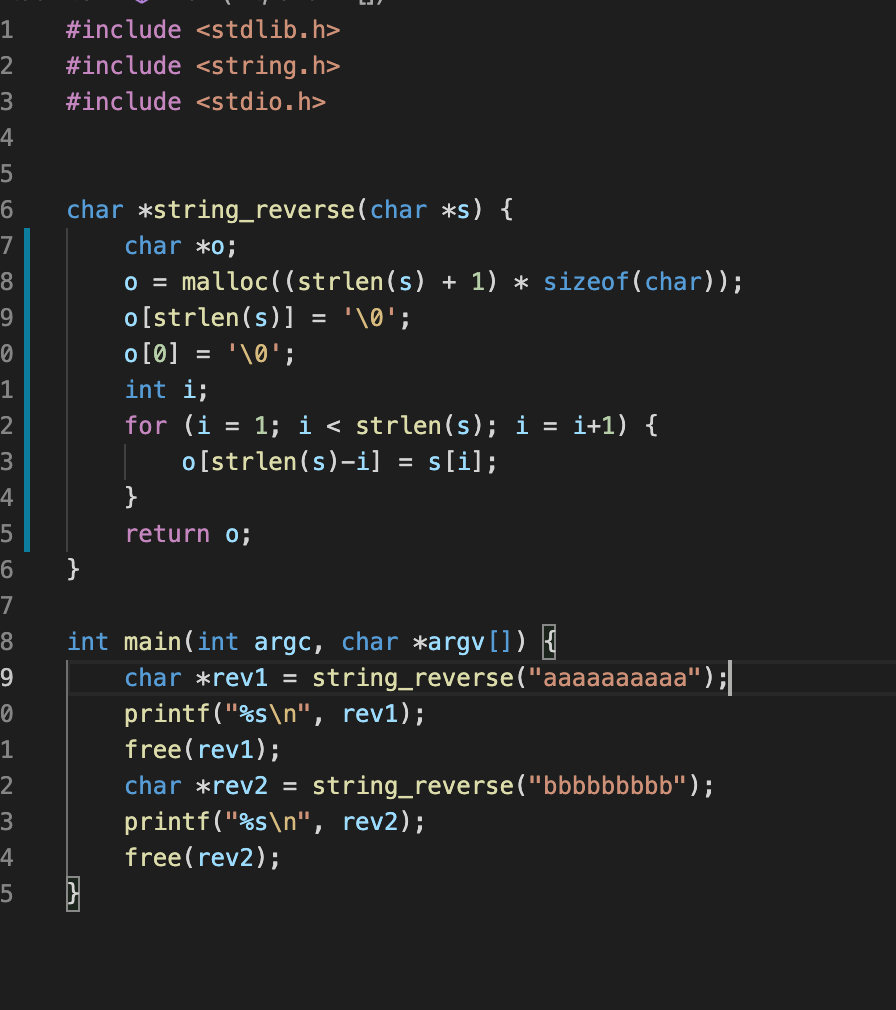This screenshot has height=1010, width=896.
Task: Click string_reverse in the function definition
Action: click(253, 210)
